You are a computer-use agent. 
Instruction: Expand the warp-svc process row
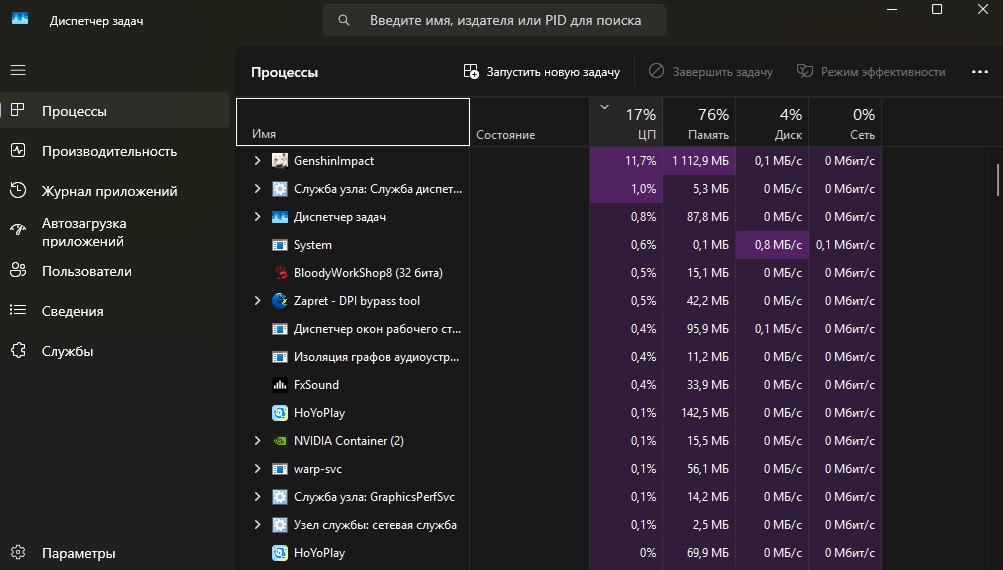coord(257,469)
